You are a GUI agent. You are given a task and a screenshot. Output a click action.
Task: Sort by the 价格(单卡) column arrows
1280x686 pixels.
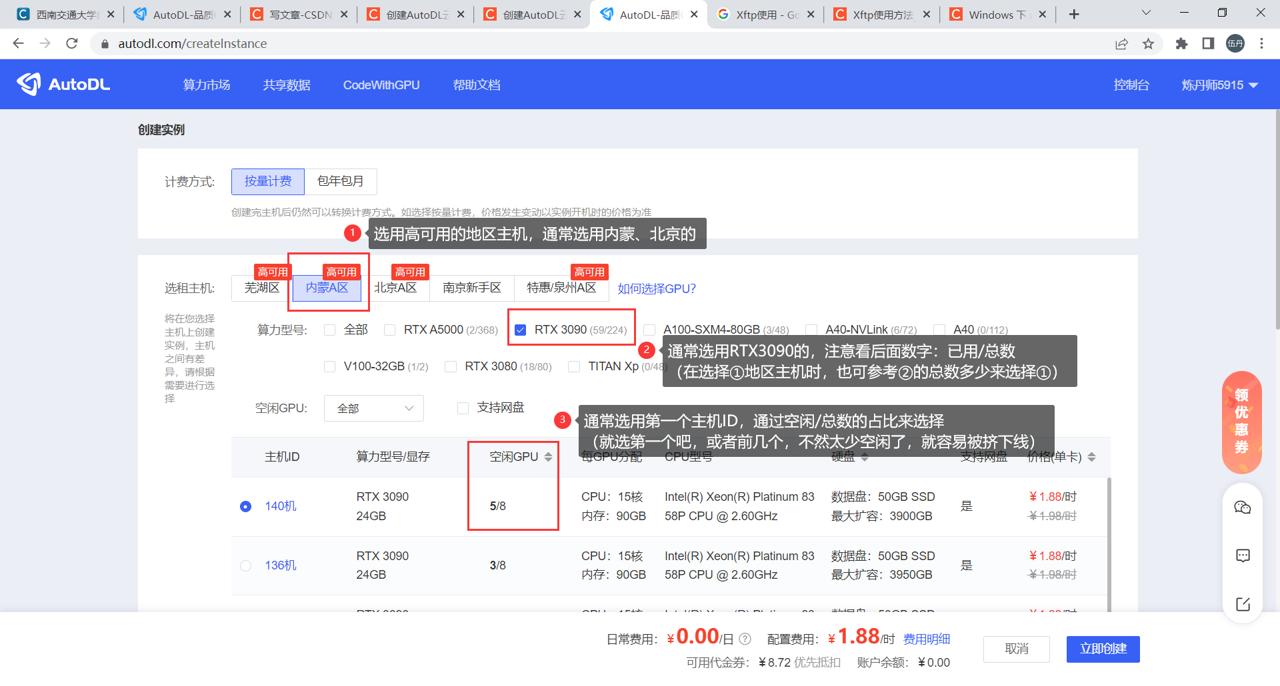[x=1091, y=457]
